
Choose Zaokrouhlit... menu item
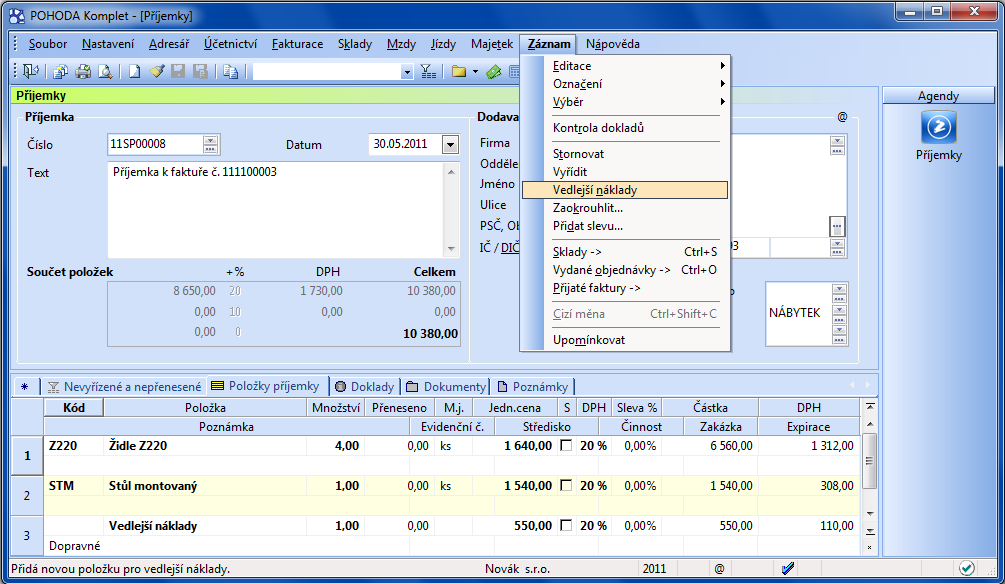pos(625,208)
